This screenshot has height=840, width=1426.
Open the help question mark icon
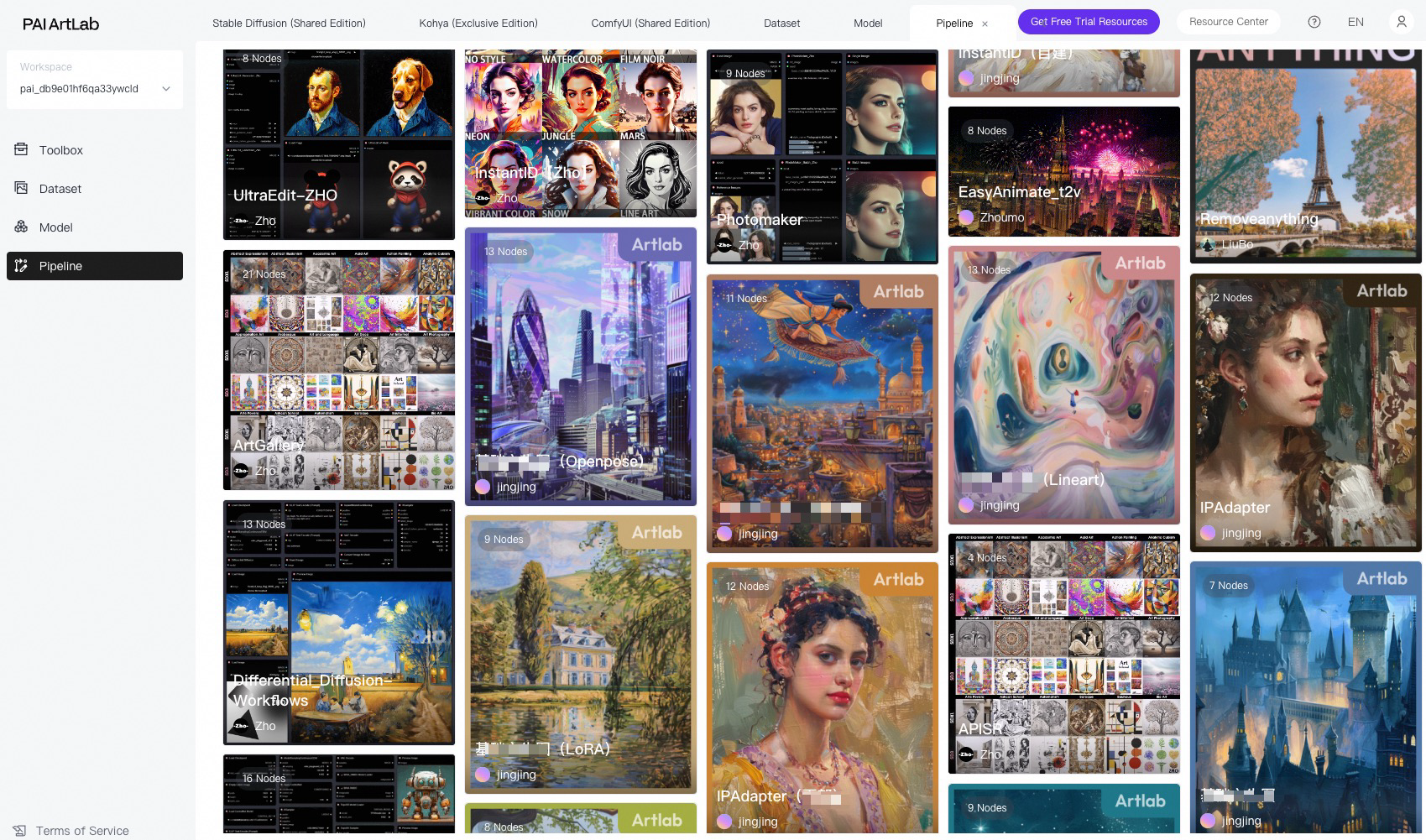(x=1314, y=22)
